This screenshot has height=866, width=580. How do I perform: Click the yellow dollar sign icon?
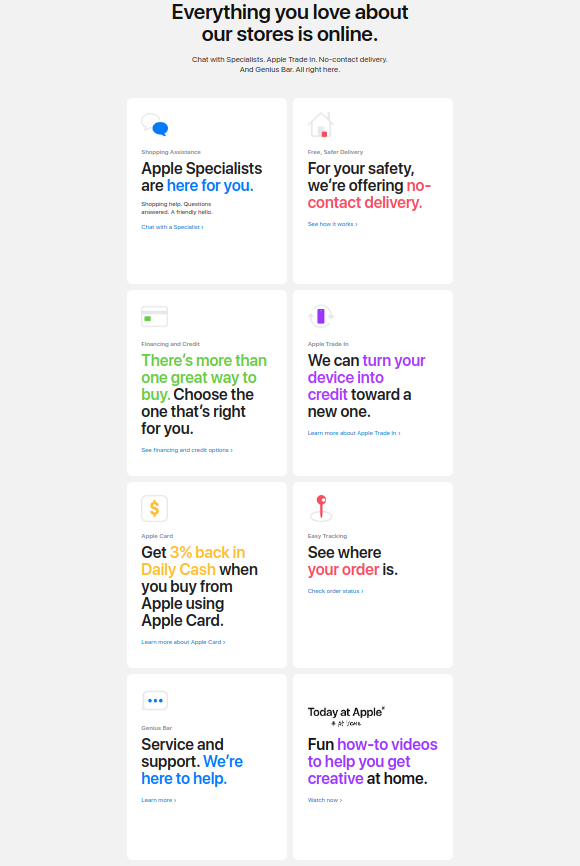pyautogui.click(x=155, y=508)
